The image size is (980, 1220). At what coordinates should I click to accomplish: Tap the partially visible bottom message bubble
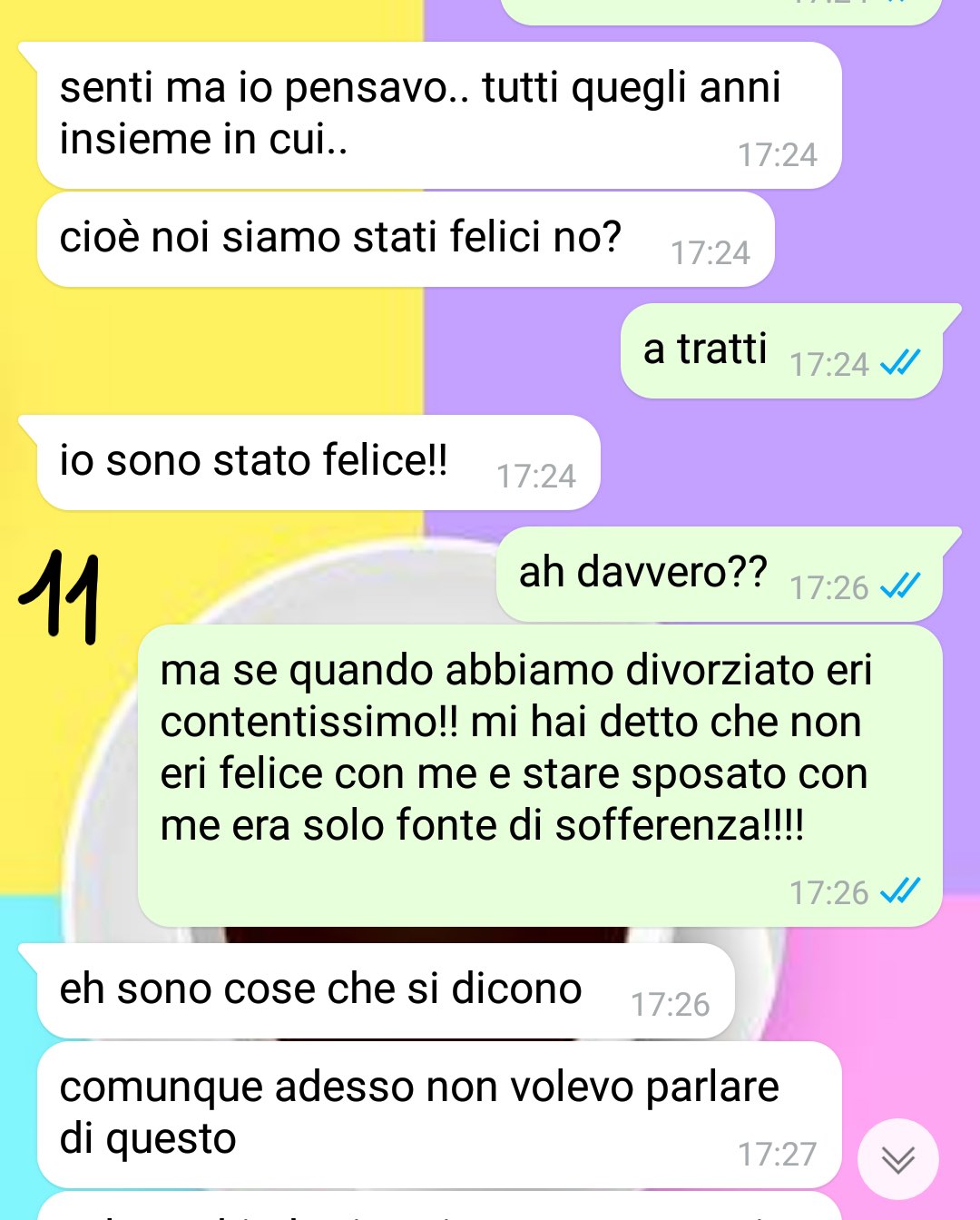439,1206
